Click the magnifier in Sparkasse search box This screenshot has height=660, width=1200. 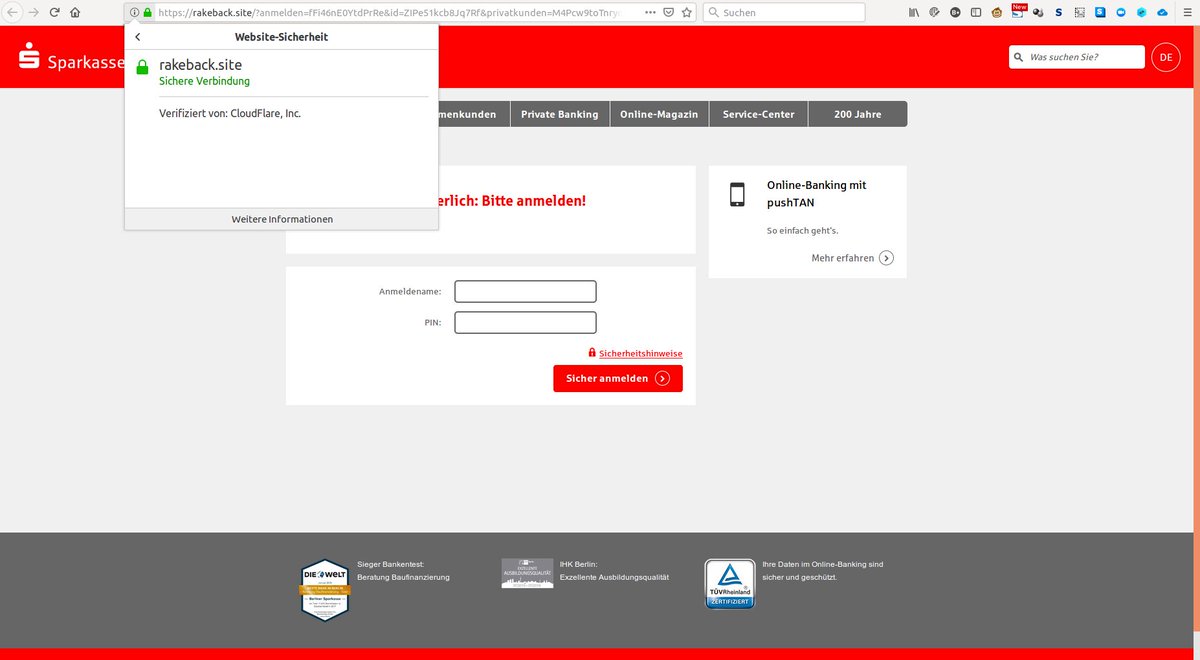tap(1019, 57)
